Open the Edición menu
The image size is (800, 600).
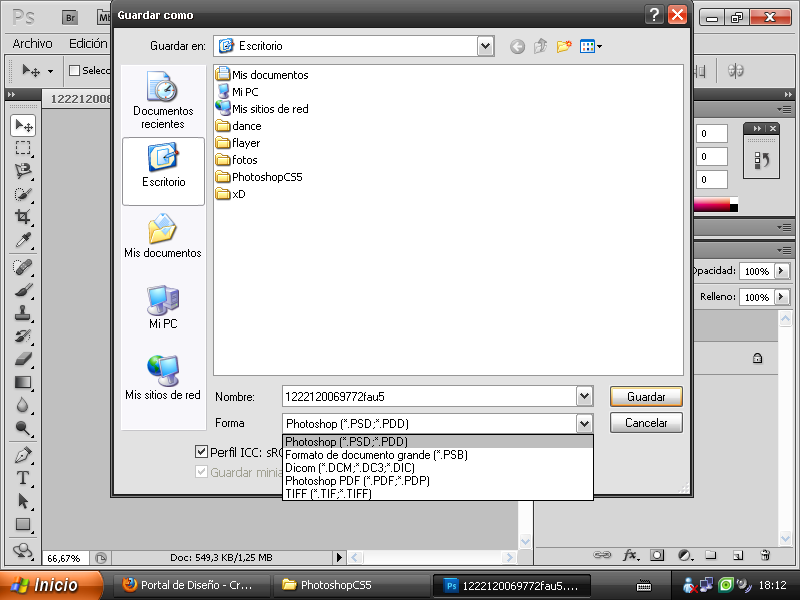(88, 44)
